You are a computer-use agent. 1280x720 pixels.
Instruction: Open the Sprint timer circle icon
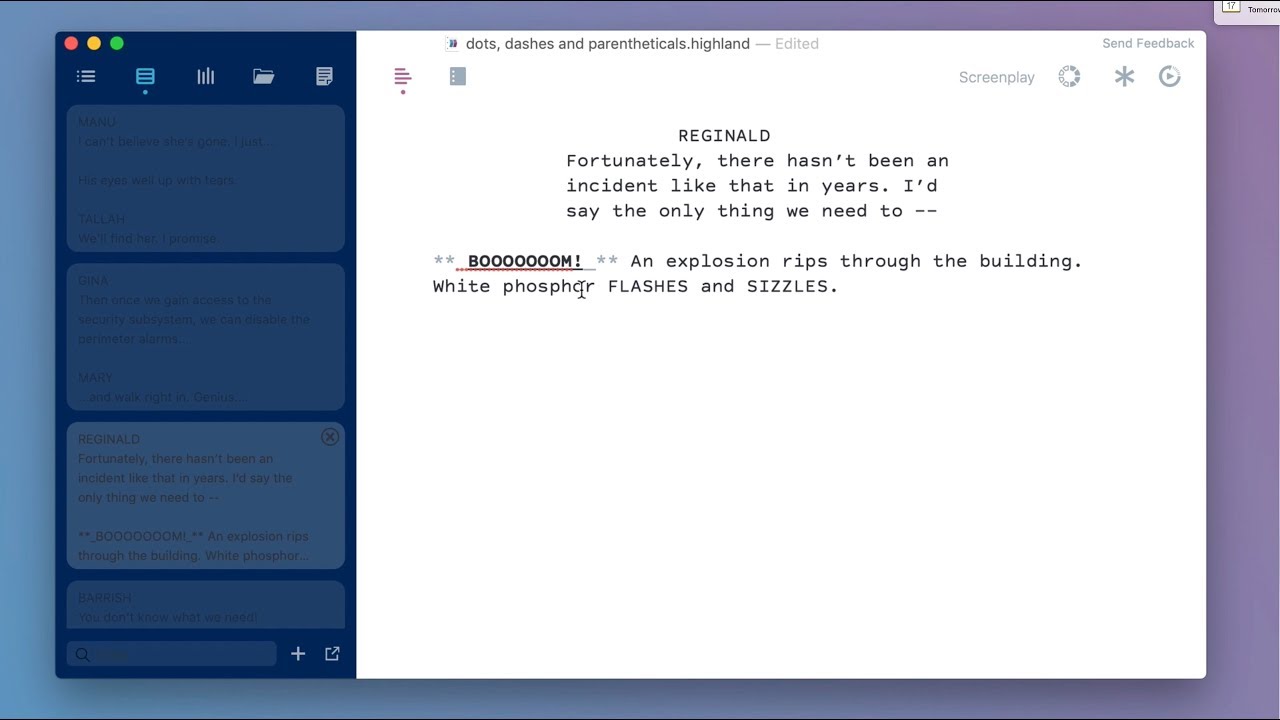1070,77
